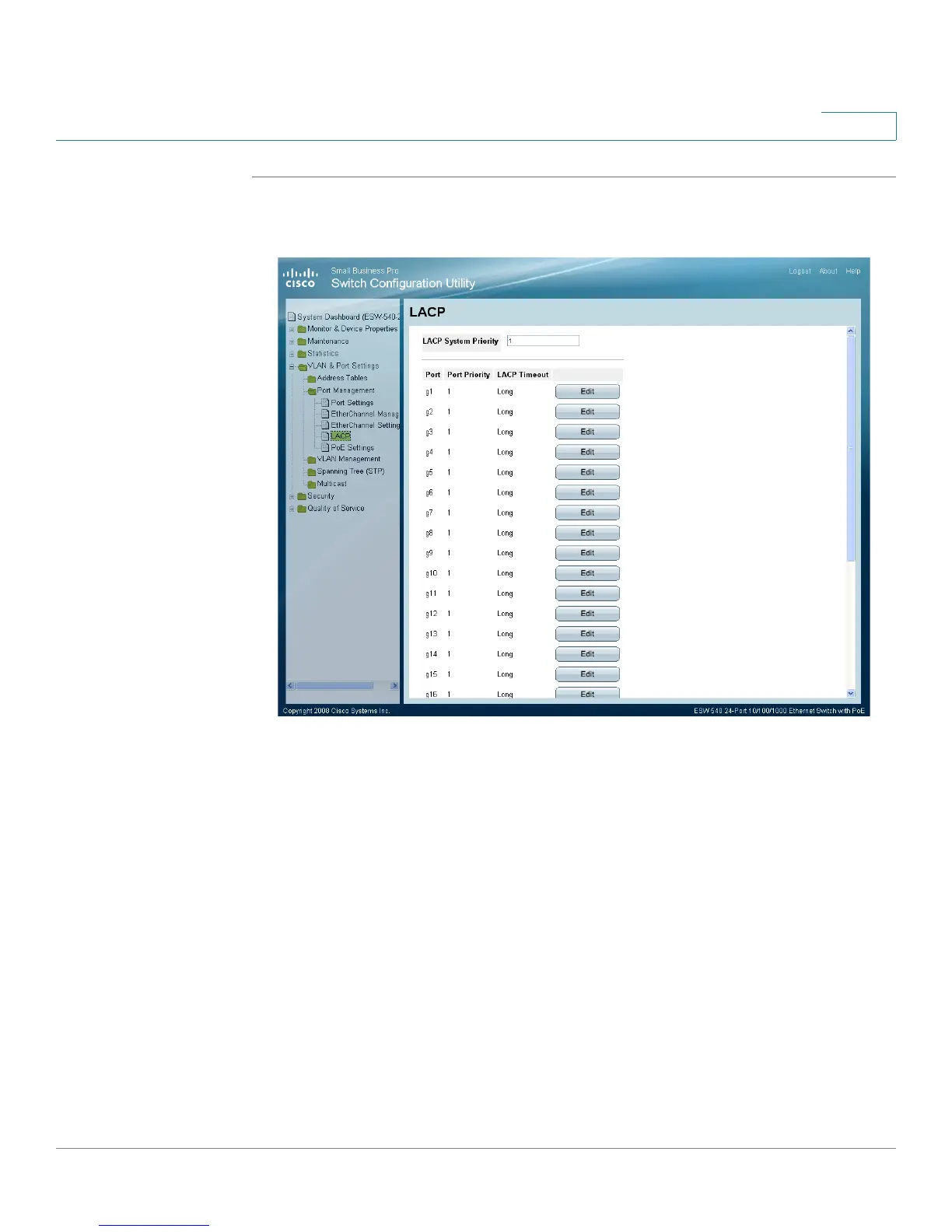Image resolution: width=952 pixels, height=1232 pixels.
Task: Open the Help link
Action: [853, 271]
